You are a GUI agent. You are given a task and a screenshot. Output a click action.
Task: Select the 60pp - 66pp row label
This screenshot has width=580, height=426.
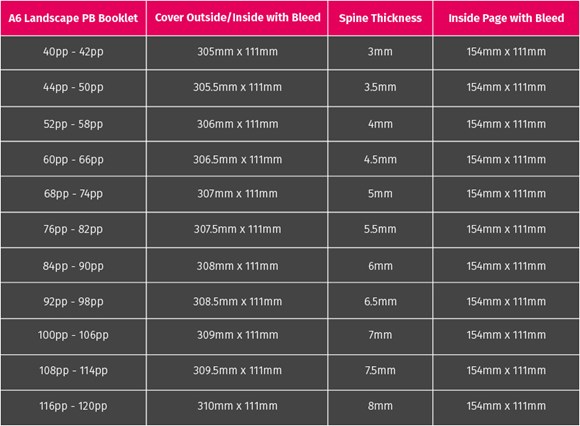pyautogui.click(x=73, y=159)
